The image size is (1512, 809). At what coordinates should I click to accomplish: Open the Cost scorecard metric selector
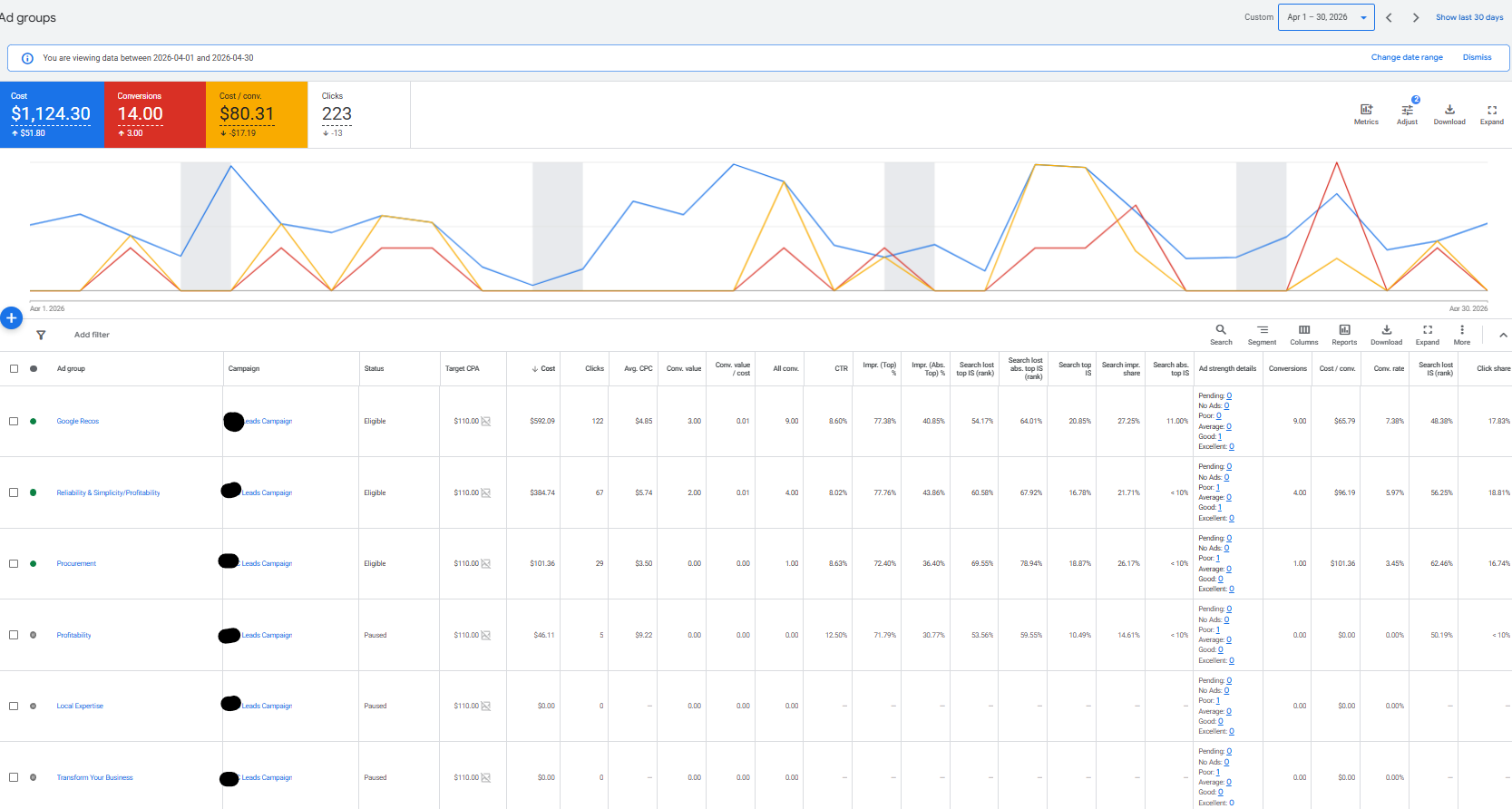tap(52, 114)
